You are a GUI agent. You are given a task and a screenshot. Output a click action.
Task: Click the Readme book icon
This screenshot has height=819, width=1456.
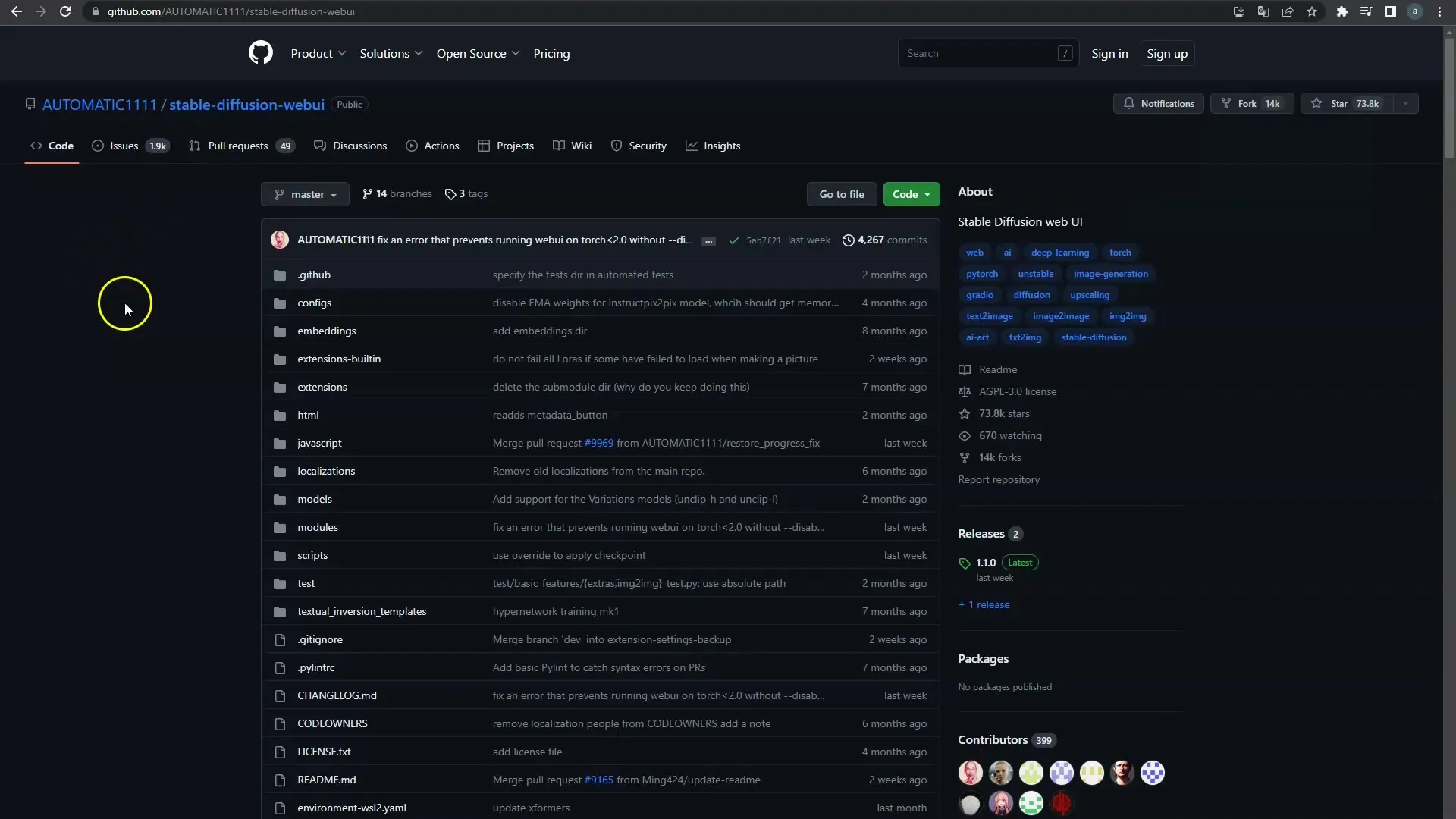965,369
